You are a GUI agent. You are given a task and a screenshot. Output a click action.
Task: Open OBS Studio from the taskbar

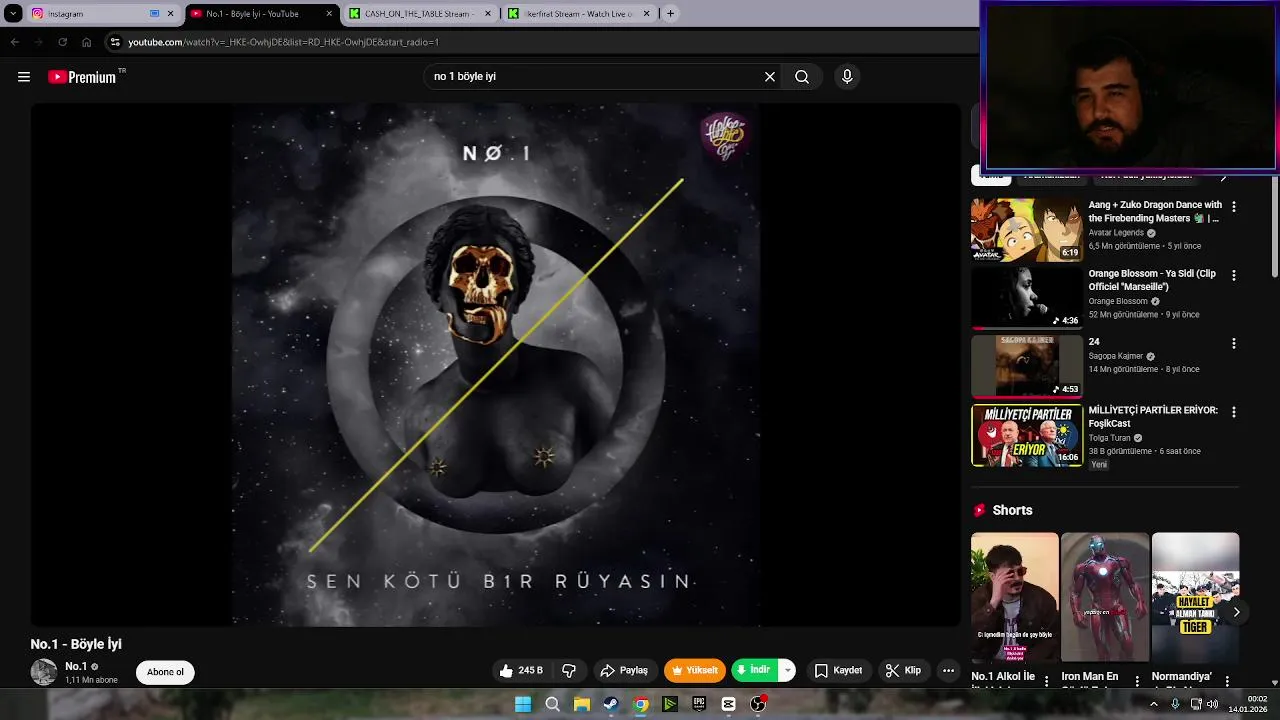(758, 704)
